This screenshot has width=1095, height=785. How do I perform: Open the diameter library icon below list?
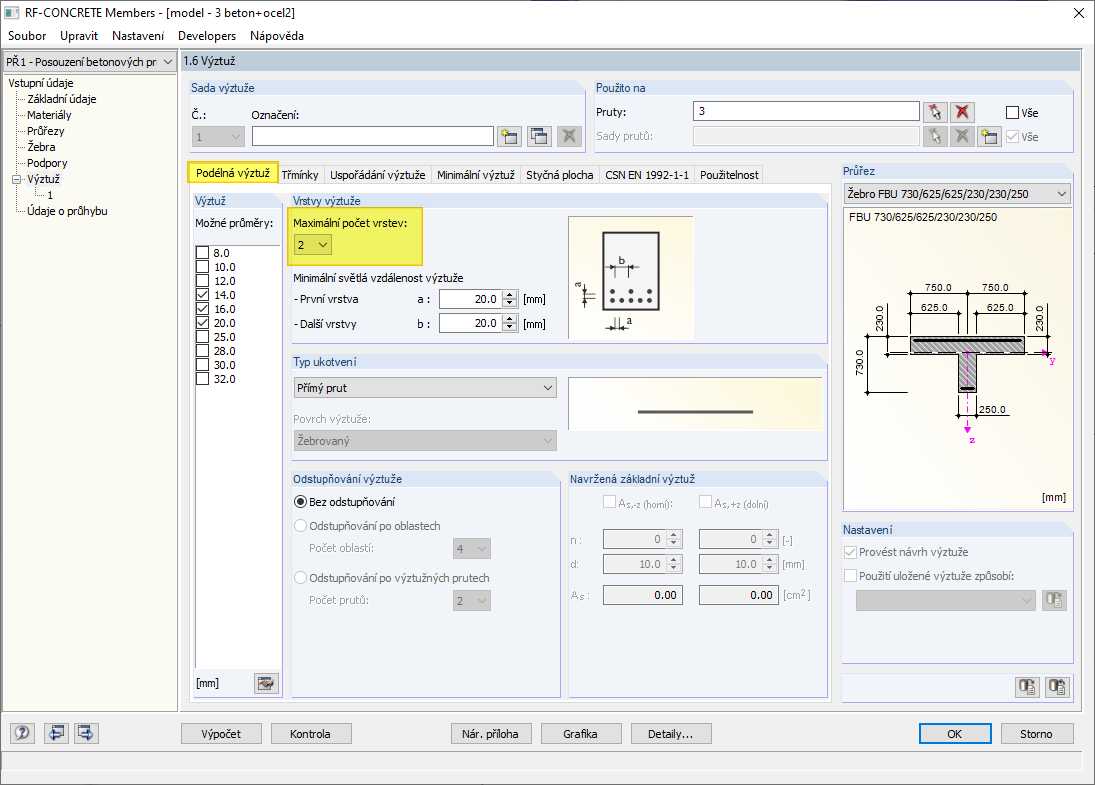pyautogui.click(x=265, y=683)
